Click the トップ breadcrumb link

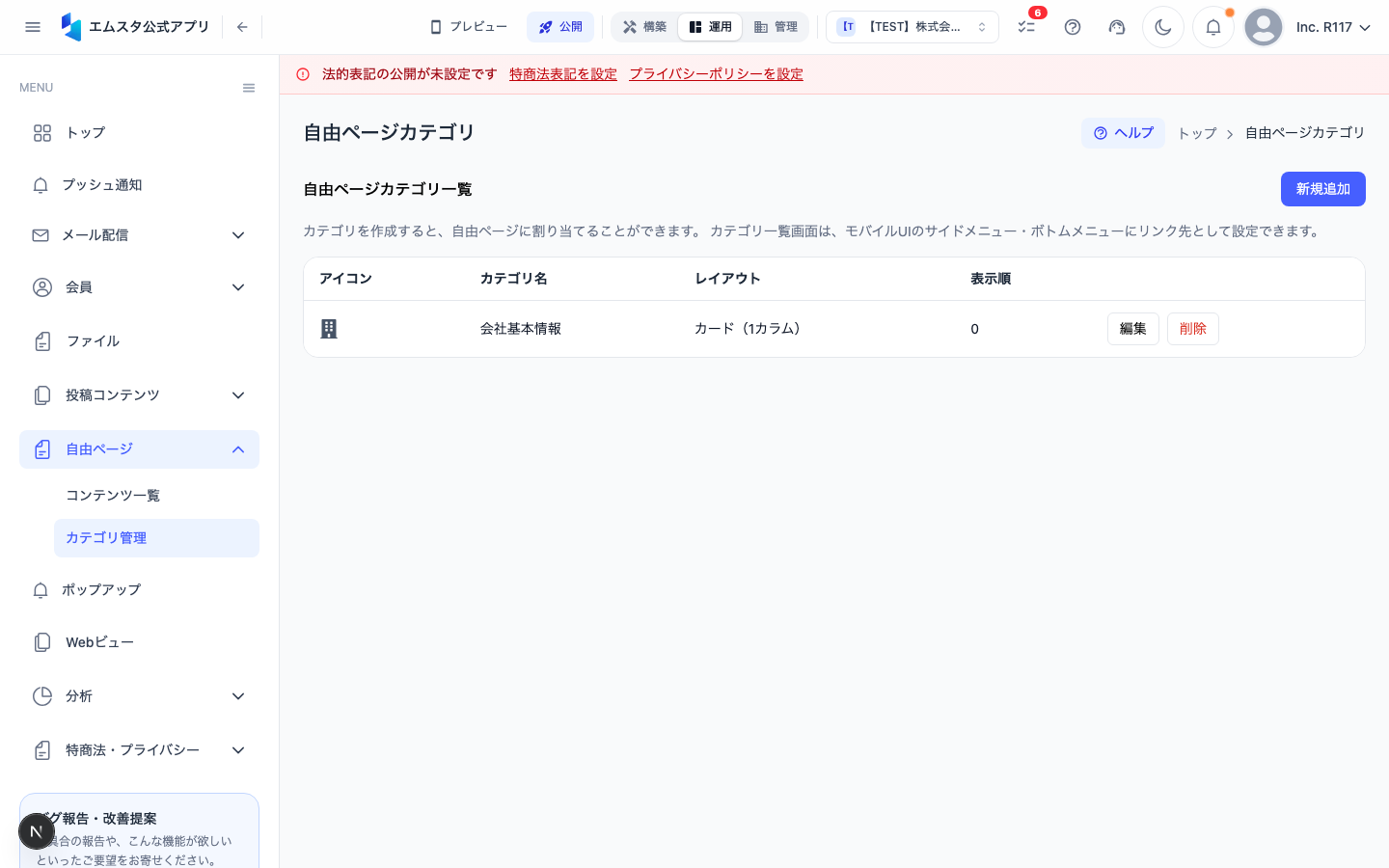[x=1197, y=133]
